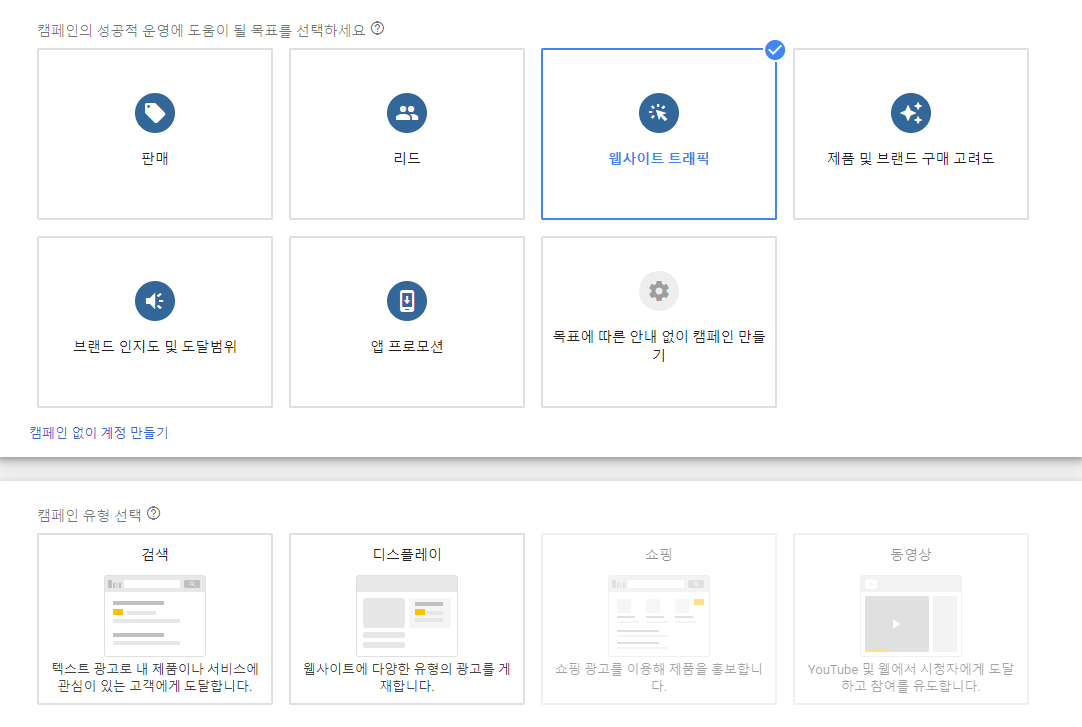Image resolution: width=1082 pixels, height=727 pixels.
Task: Click the 웹사이트 트래픽 cursor icon
Action: pos(659,113)
